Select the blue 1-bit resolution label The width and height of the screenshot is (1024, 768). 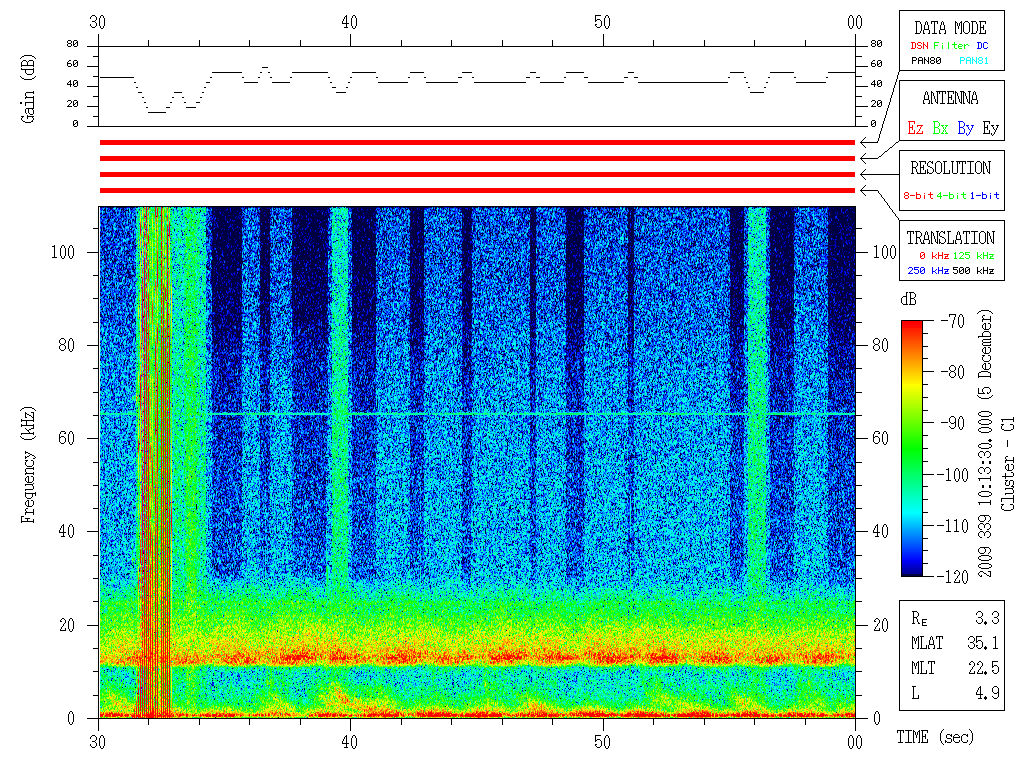point(984,195)
